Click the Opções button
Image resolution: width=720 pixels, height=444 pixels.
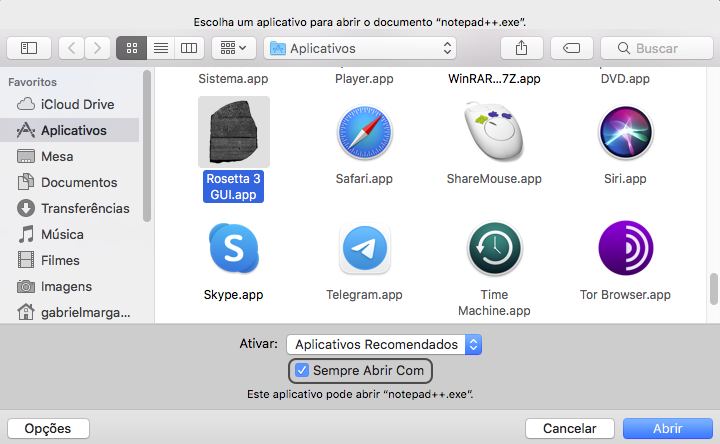click(48, 428)
